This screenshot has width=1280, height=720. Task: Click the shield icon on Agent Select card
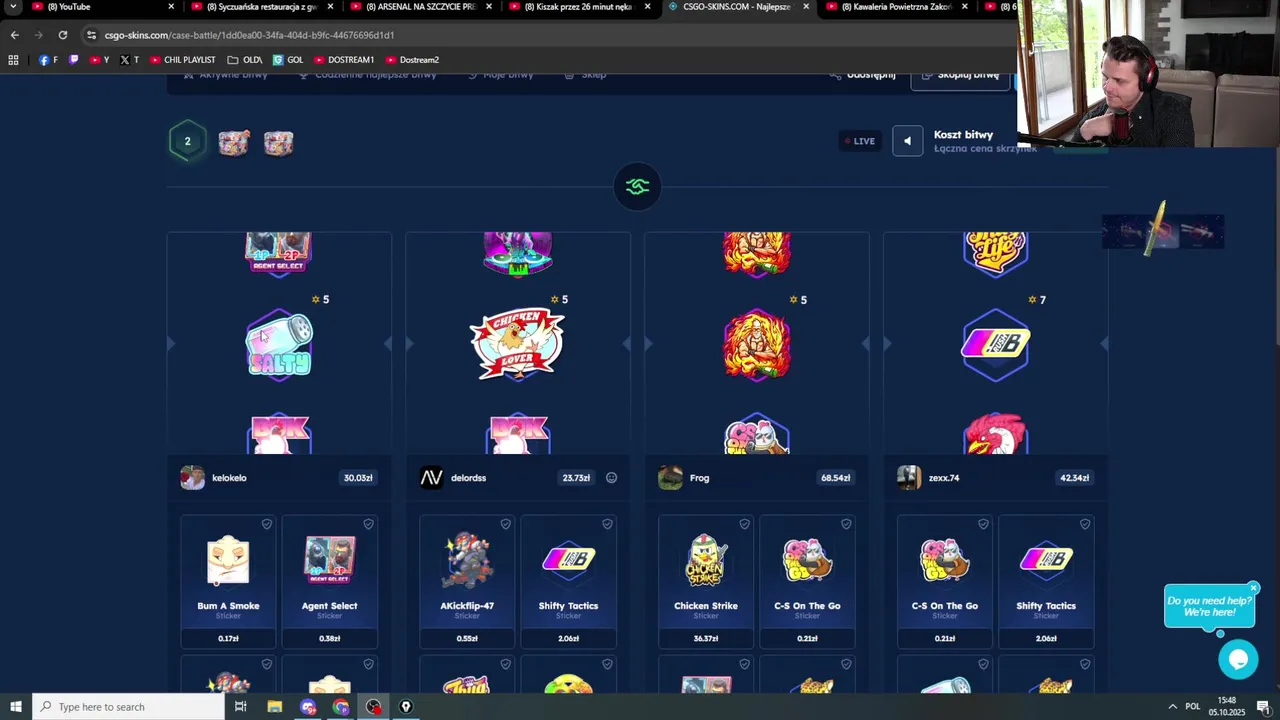click(x=368, y=524)
